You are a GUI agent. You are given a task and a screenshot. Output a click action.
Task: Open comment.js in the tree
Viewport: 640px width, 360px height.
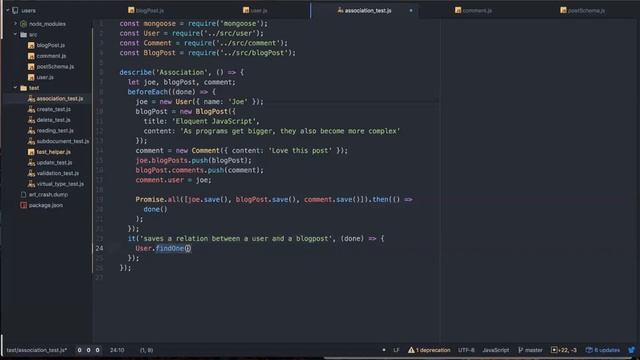coord(51,56)
